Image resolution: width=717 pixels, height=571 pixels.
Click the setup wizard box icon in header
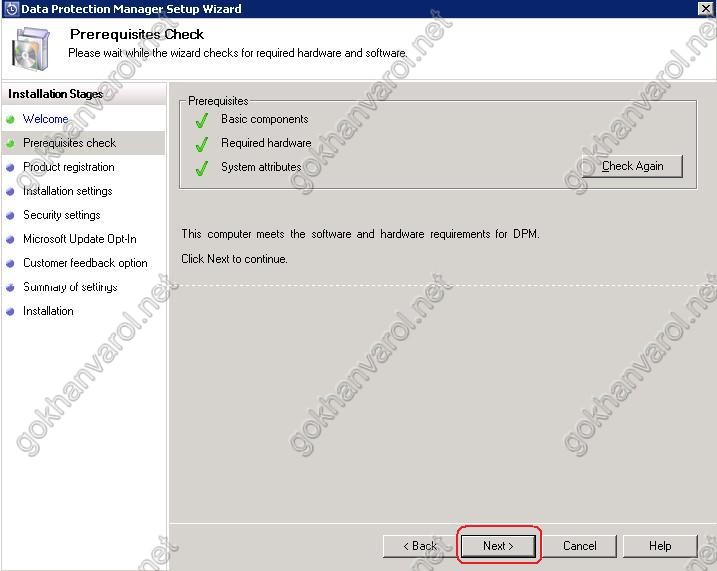coord(30,46)
